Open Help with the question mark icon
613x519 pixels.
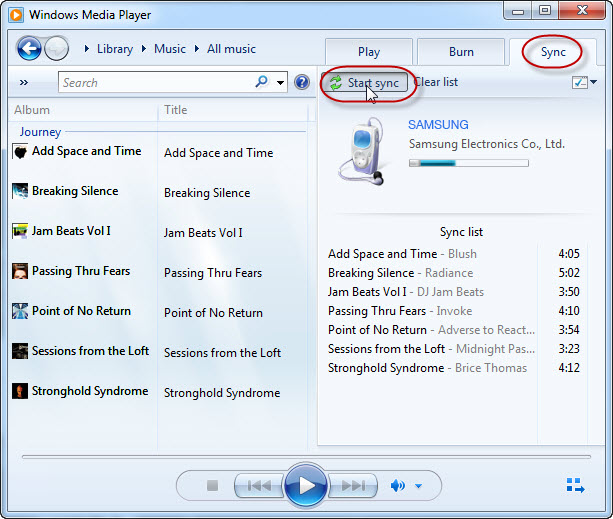pyautogui.click(x=302, y=82)
